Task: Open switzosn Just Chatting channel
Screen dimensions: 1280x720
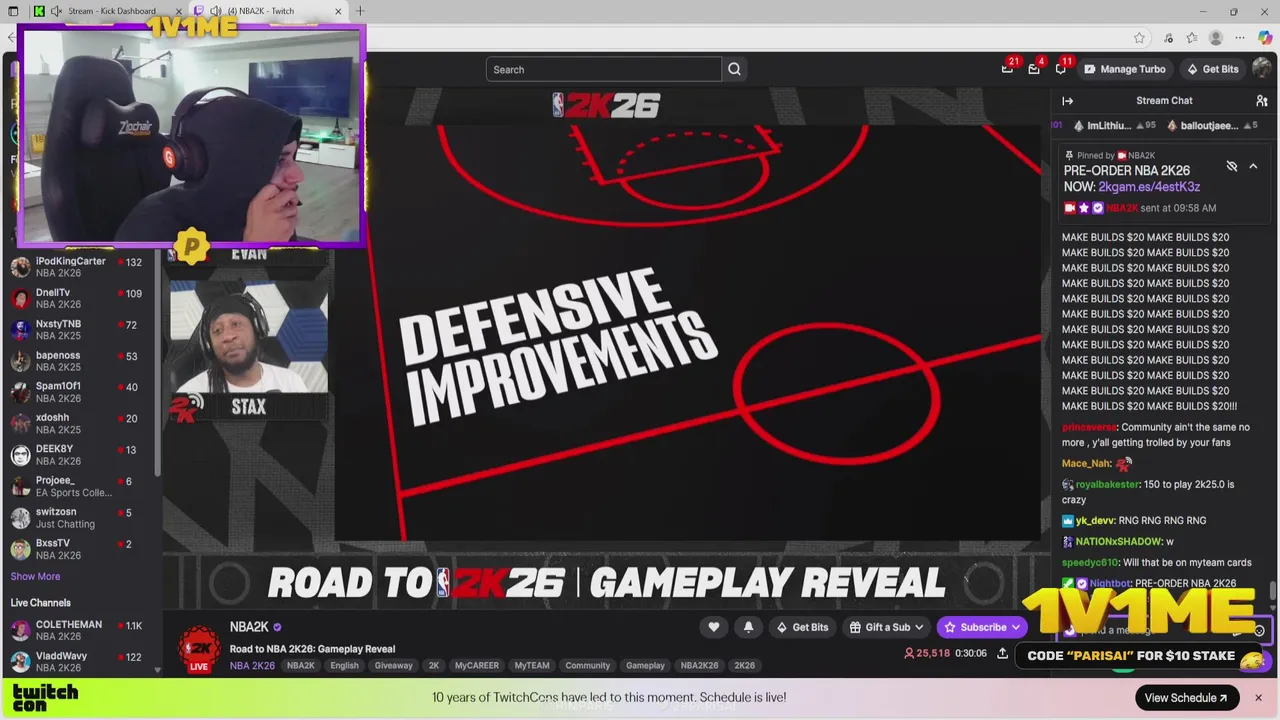Action: [x=80, y=518]
